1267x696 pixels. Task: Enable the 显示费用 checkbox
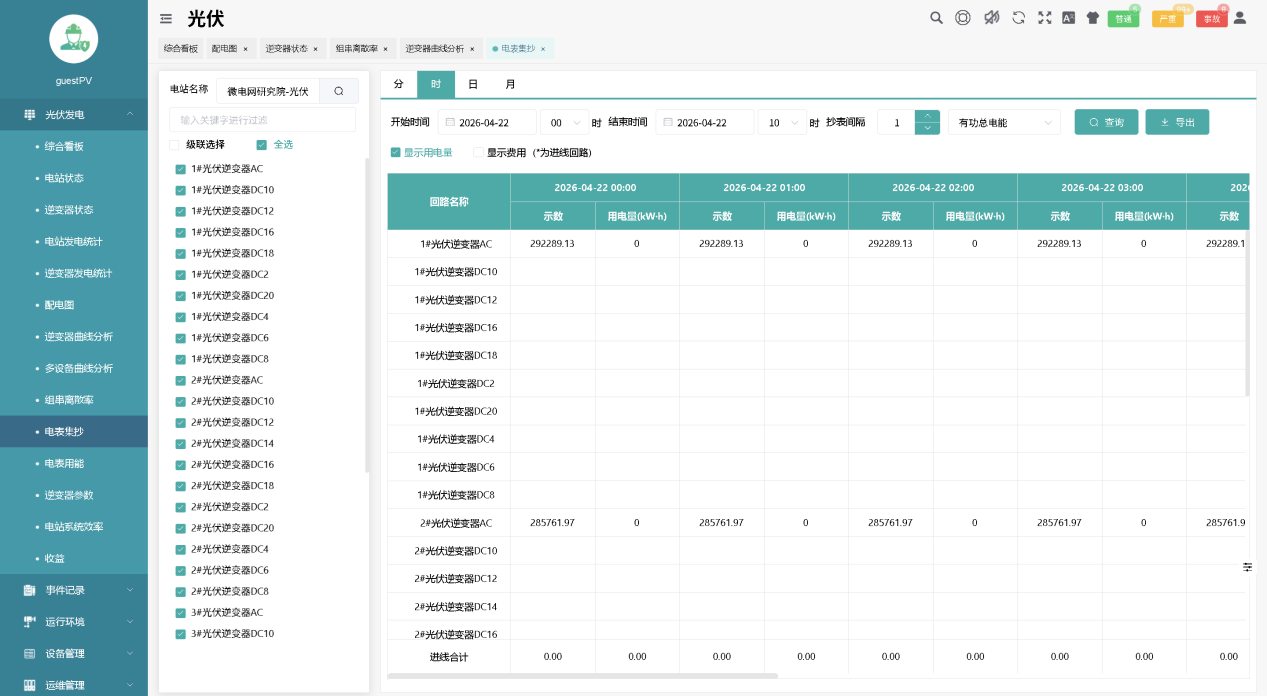pos(479,153)
